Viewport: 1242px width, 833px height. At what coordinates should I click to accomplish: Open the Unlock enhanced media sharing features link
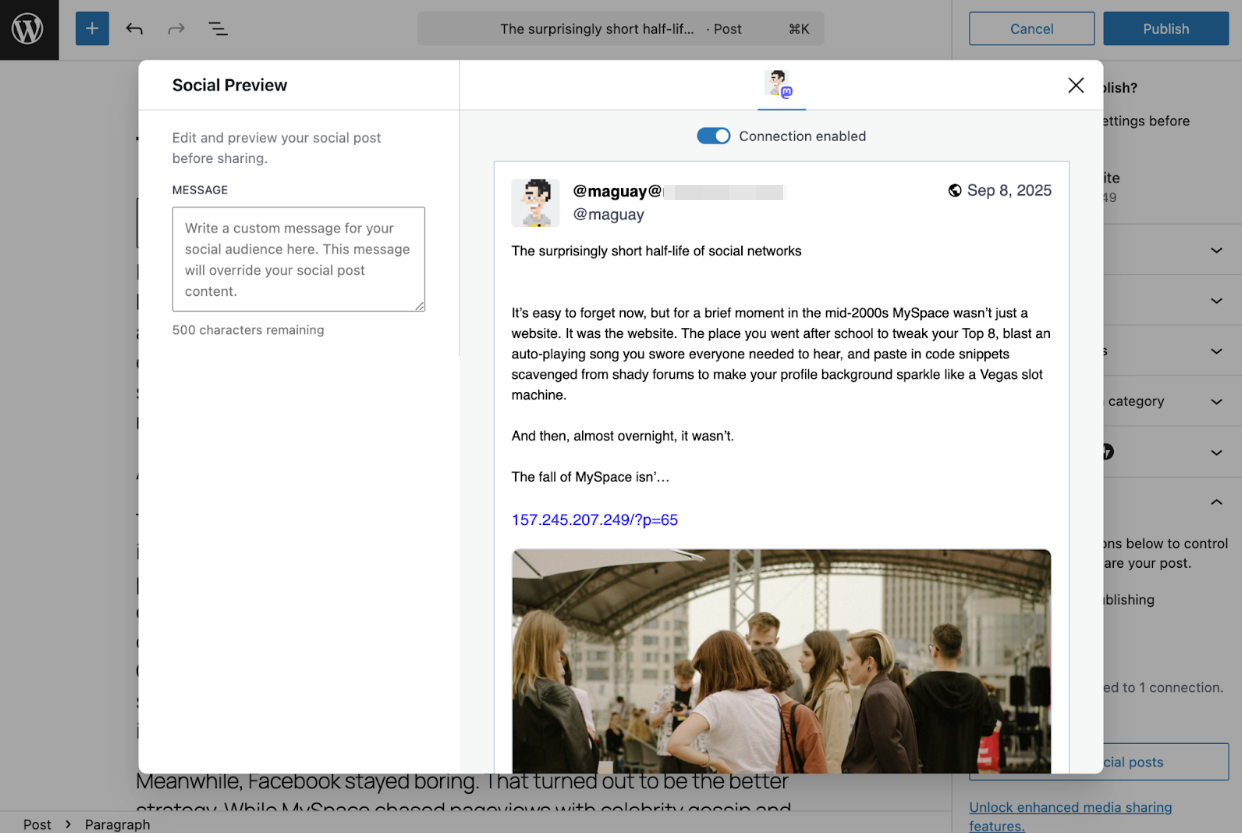click(1070, 807)
